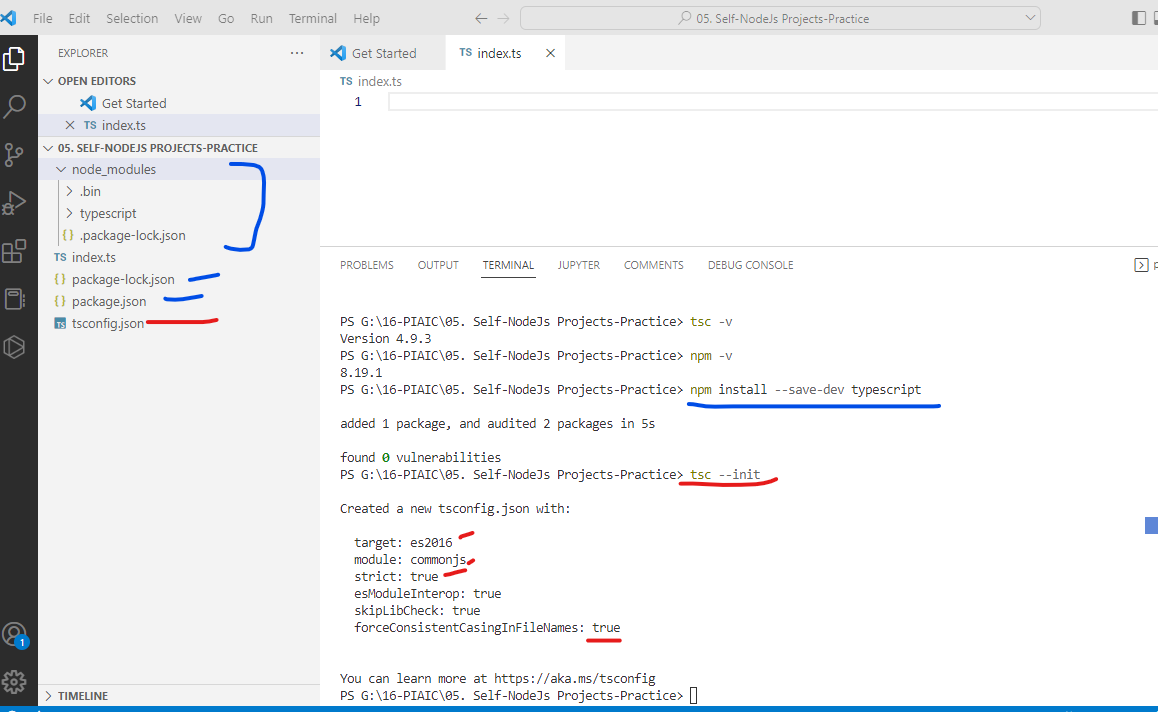Open the Accounts icon with notification badge
1158x712 pixels.
tap(15, 632)
